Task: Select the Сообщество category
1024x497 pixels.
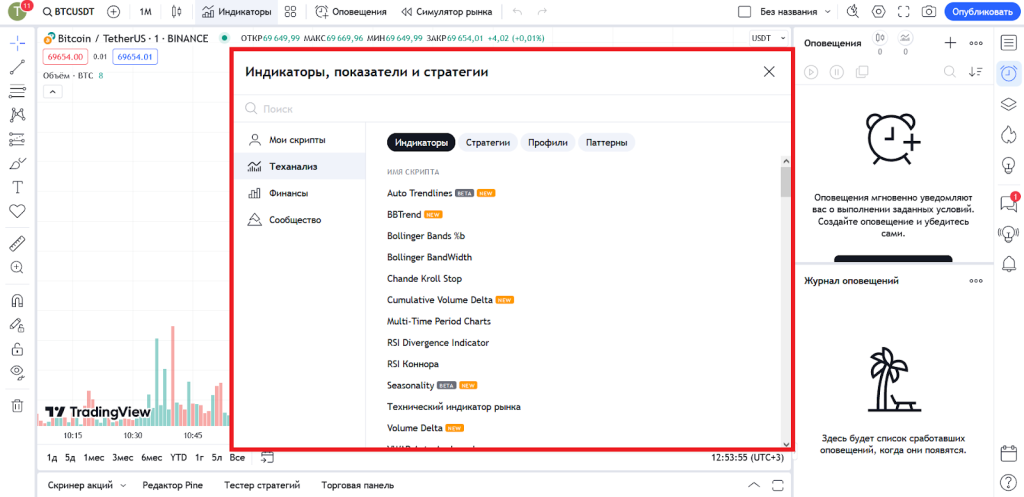Action: tap(300, 220)
